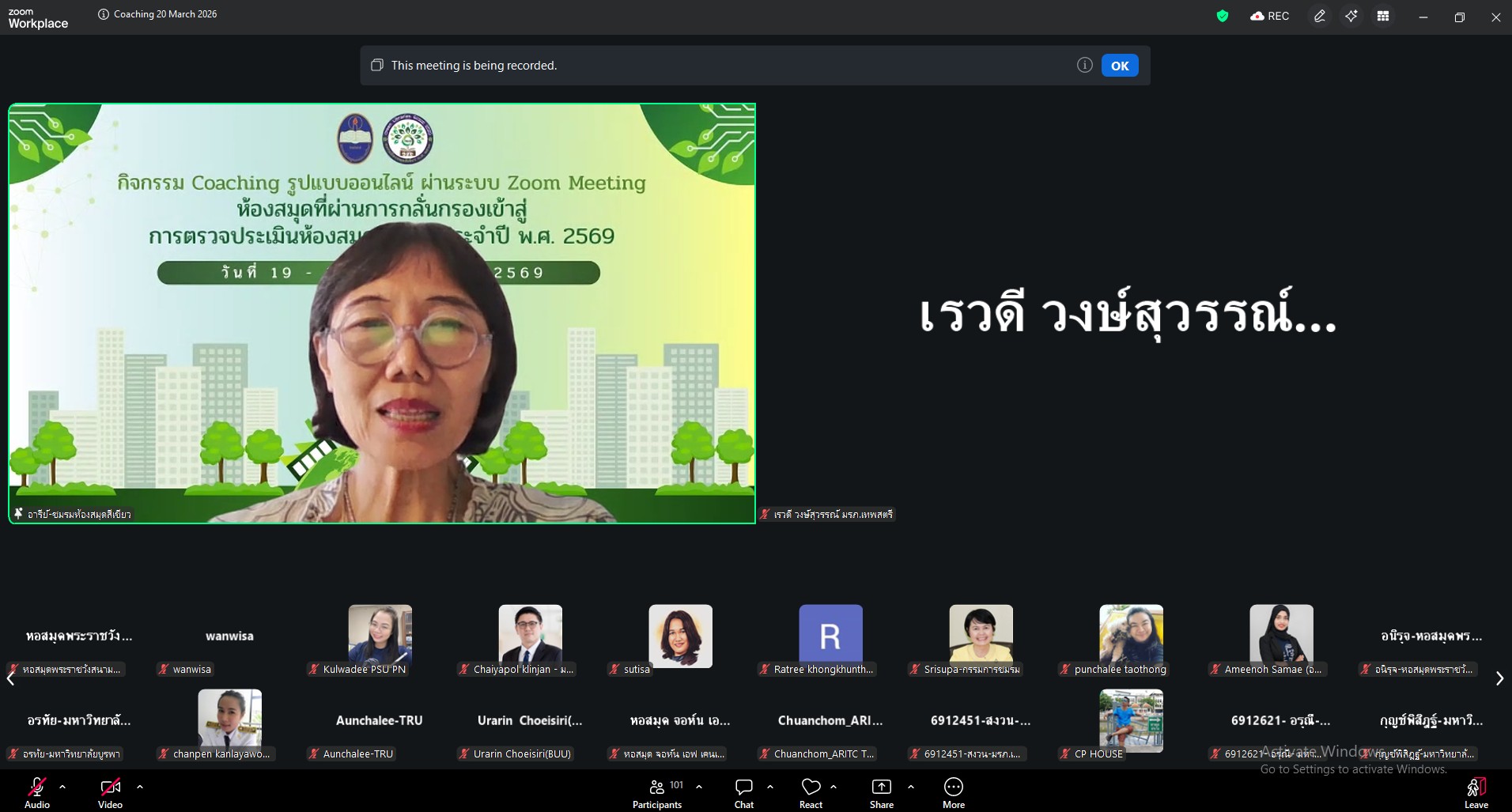Open the Chat panel
The height and width of the screenshot is (812, 1512).
click(743, 793)
